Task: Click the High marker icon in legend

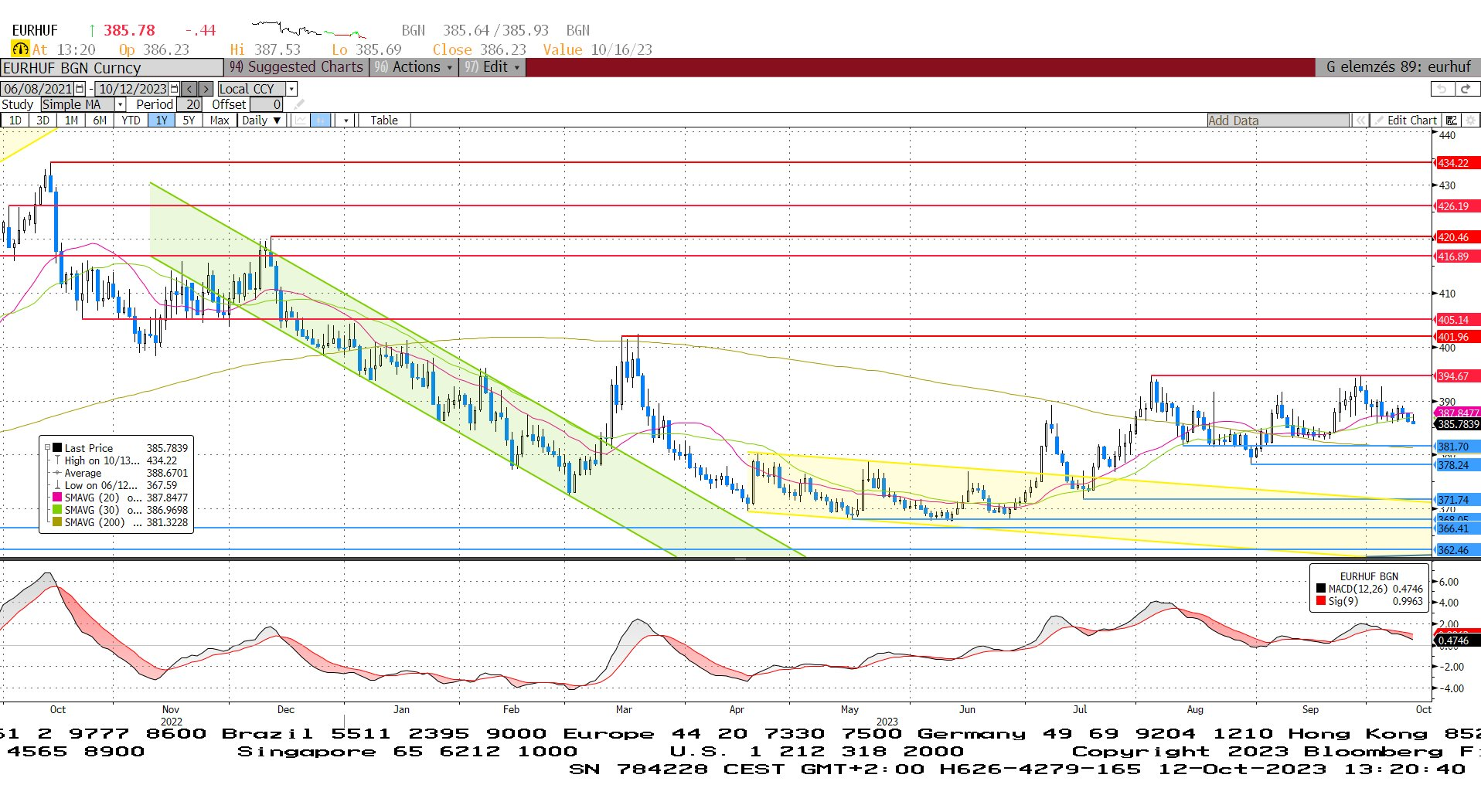Action: (x=56, y=460)
